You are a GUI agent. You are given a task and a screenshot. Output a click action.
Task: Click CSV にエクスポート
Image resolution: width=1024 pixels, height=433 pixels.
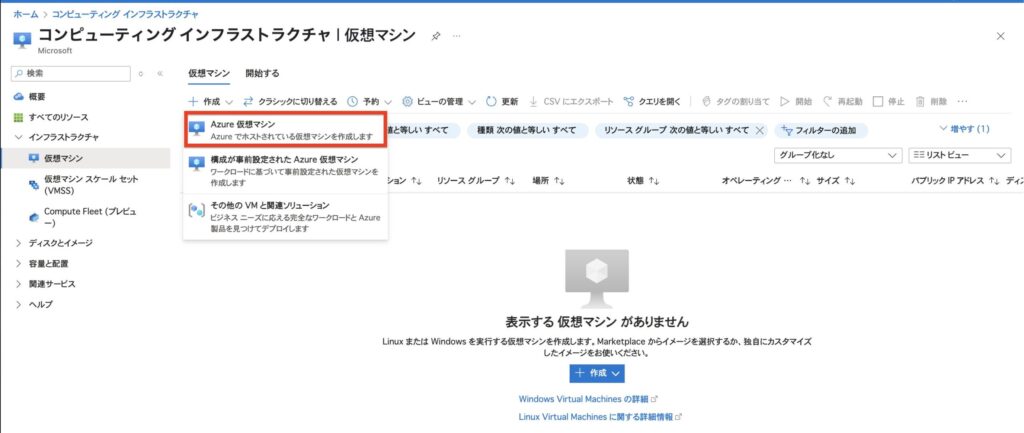click(x=571, y=102)
